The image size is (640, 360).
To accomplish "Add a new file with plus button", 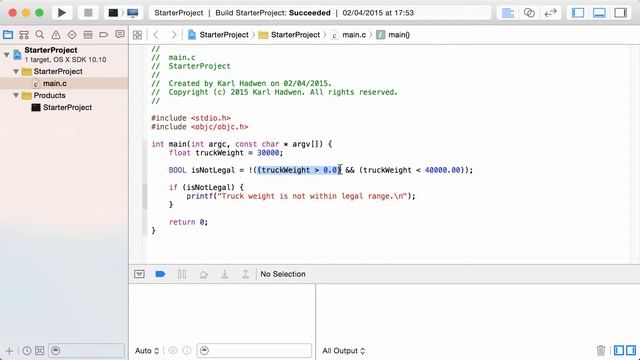I will coord(9,351).
